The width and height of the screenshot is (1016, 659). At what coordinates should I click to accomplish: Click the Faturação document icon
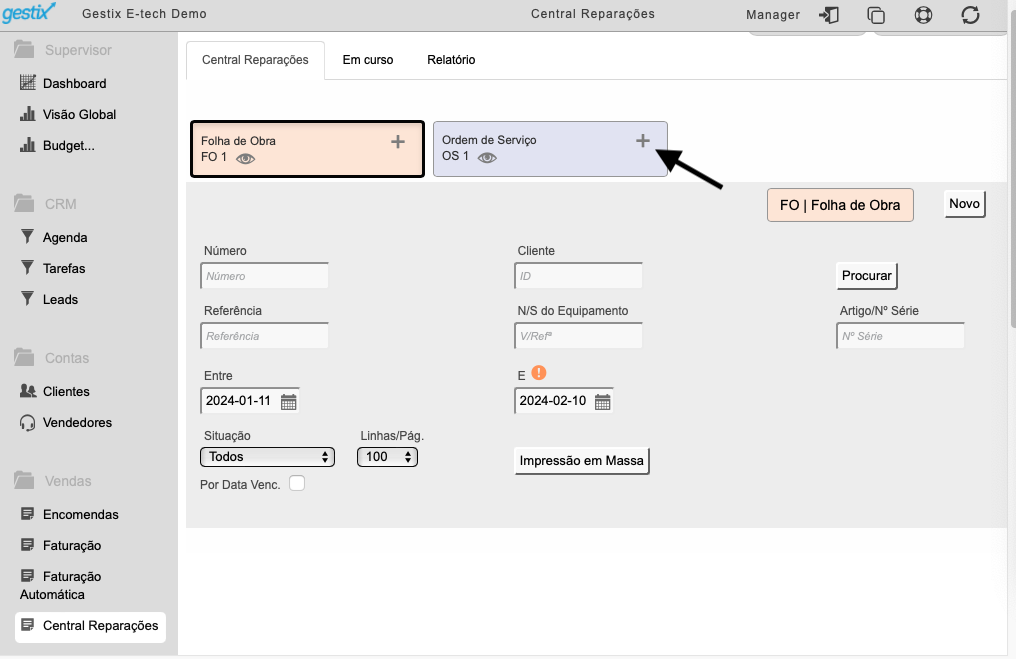pyautogui.click(x=27, y=544)
